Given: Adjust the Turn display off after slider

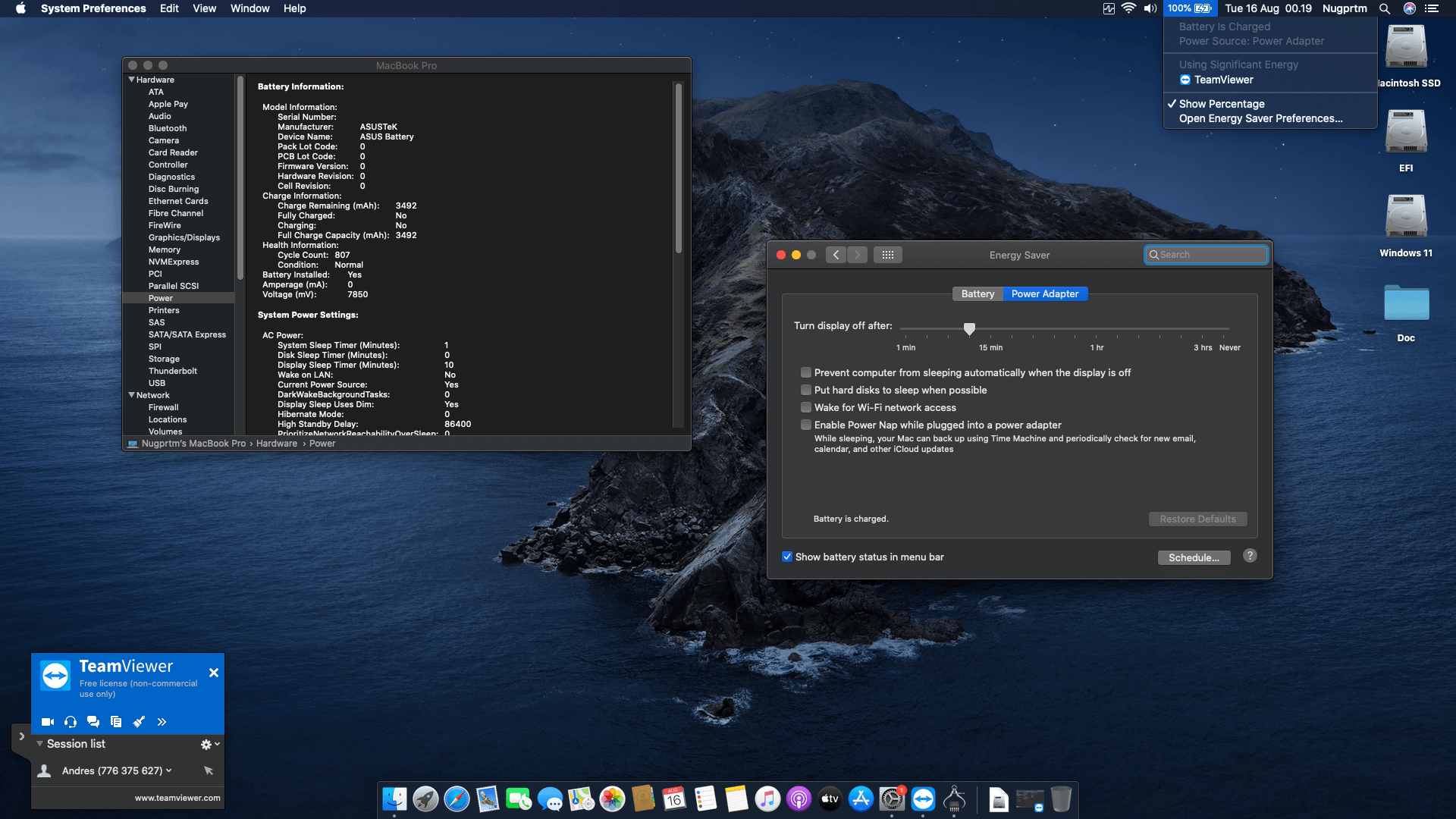Looking at the screenshot, I should coord(969,328).
